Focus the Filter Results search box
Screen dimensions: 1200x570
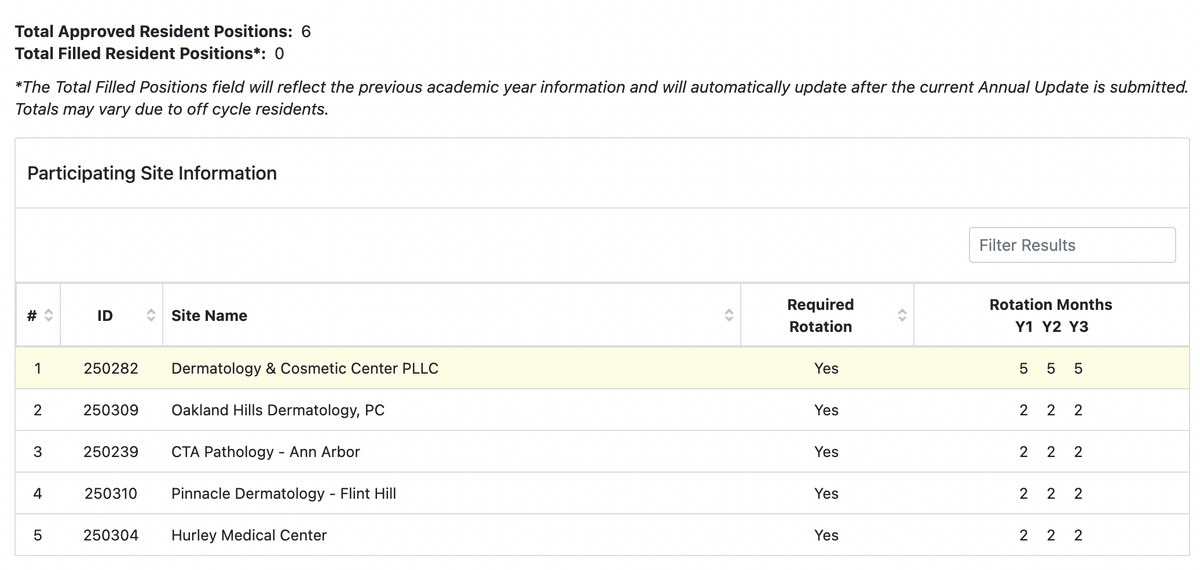(x=1072, y=245)
